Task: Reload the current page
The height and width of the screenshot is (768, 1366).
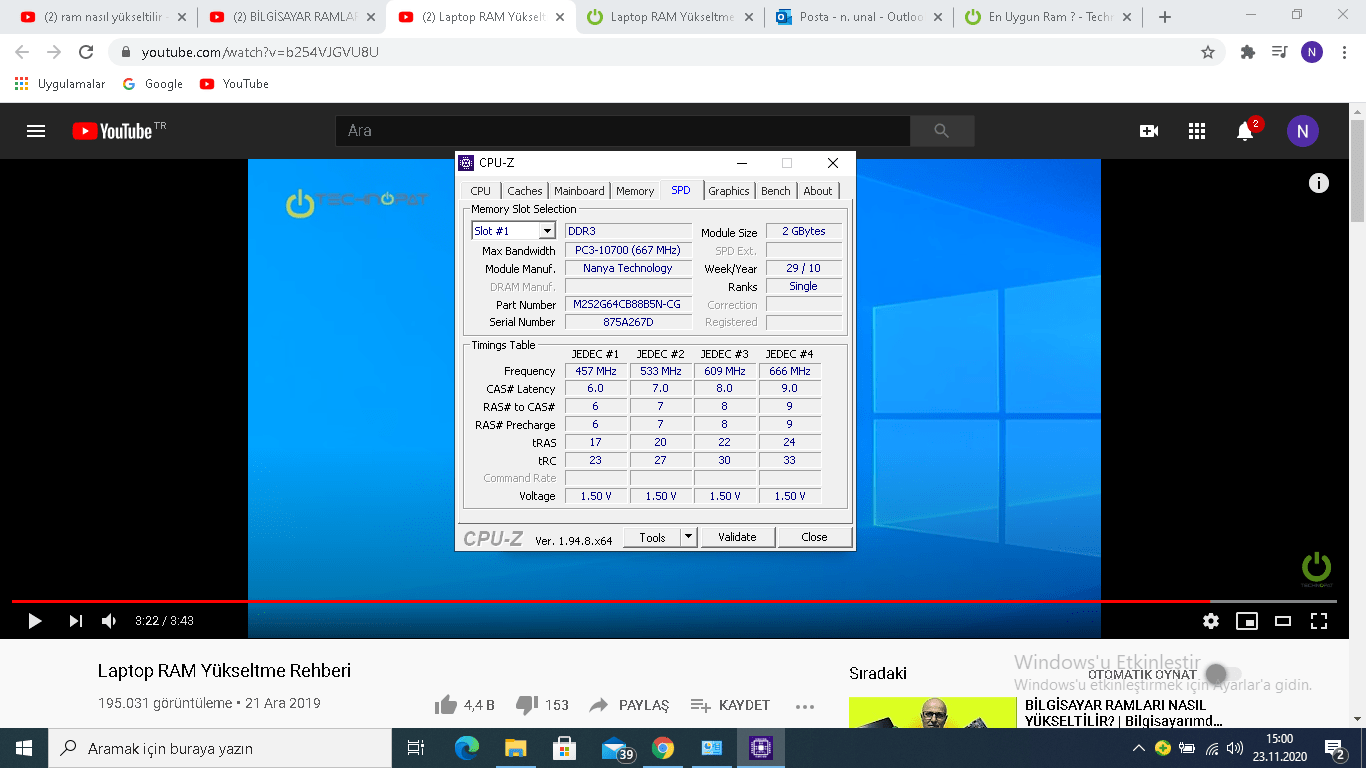Action: tap(86, 52)
